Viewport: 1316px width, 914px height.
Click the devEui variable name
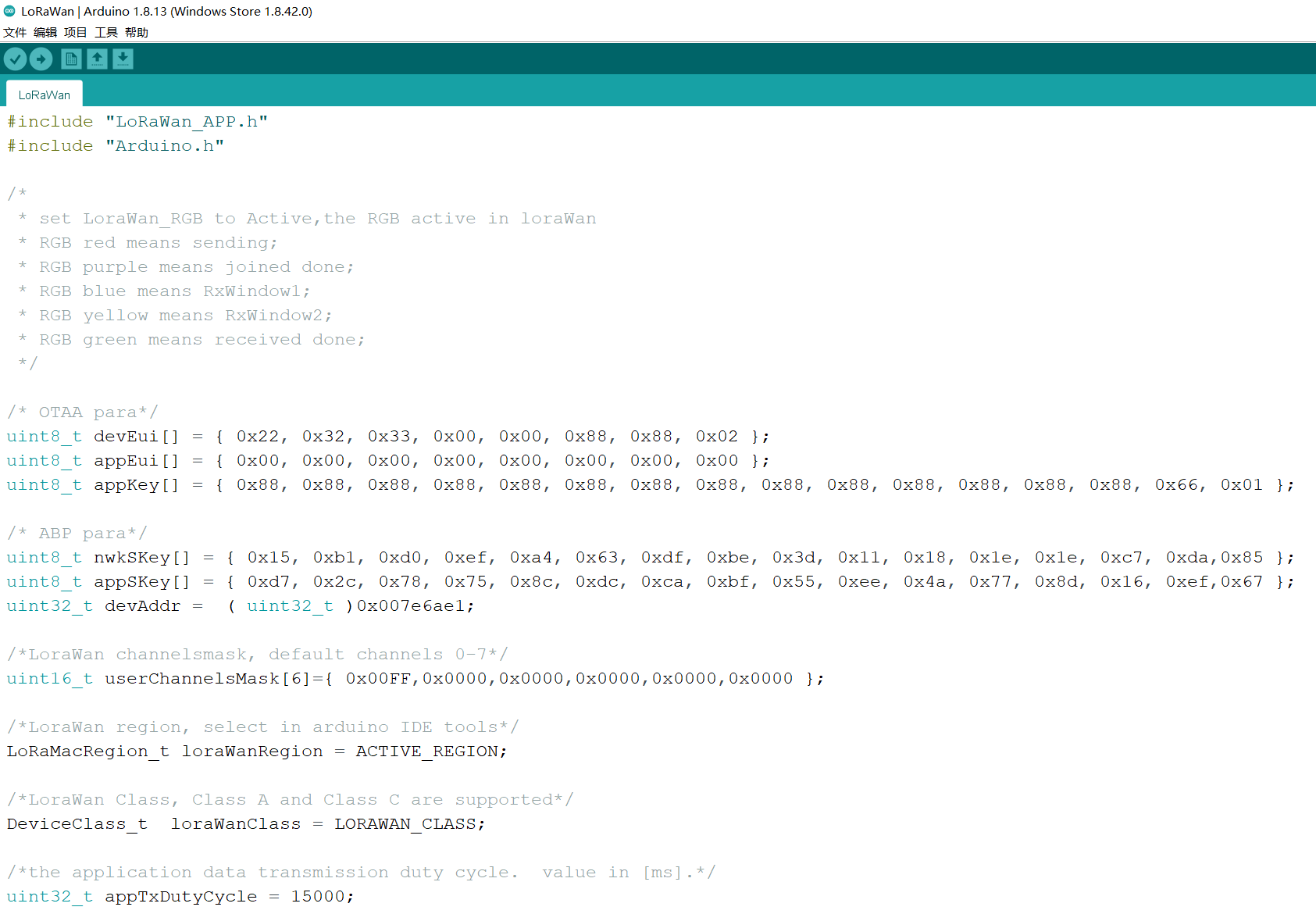[x=126, y=436]
